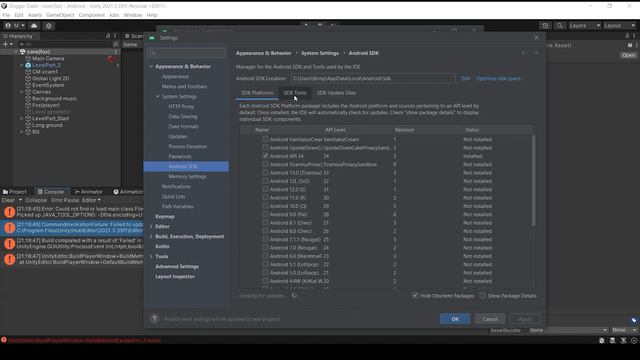
Task: Click the Edit link for SDK location
Action: tap(466, 78)
